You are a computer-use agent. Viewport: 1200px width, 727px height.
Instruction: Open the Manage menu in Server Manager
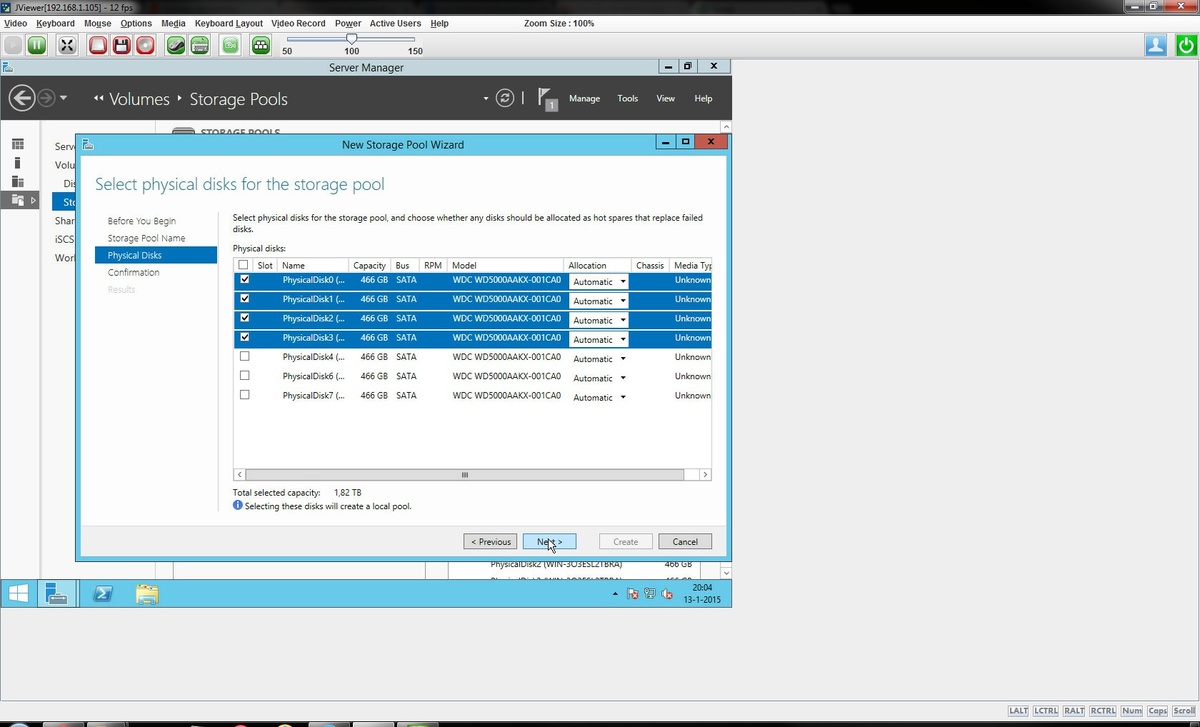pyautogui.click(x=584, y=98)
